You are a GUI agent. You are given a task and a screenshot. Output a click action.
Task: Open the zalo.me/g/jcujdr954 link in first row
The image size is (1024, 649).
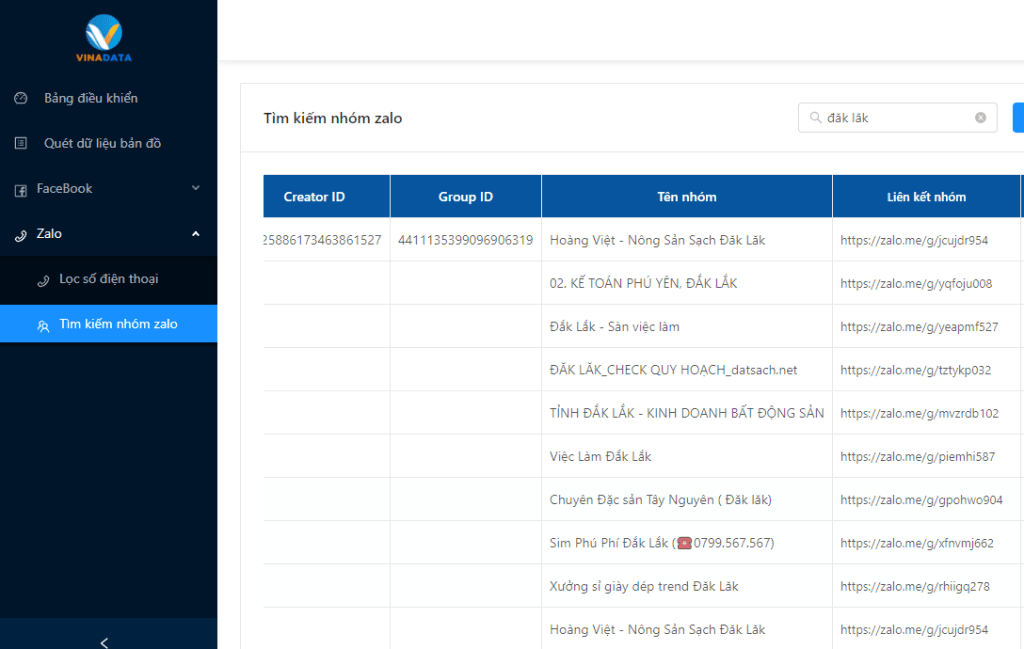click(x=914, y=240)
